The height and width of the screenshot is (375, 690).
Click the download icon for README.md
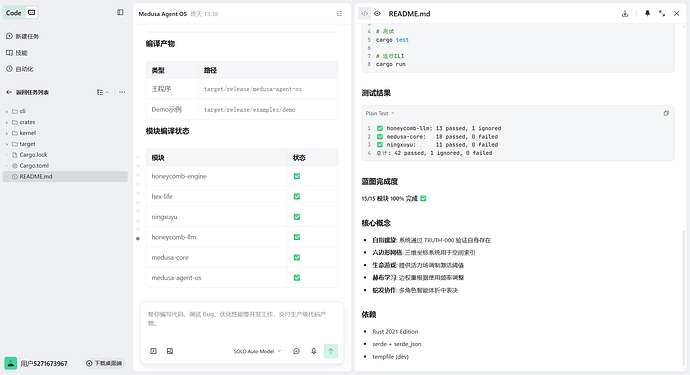625,14
